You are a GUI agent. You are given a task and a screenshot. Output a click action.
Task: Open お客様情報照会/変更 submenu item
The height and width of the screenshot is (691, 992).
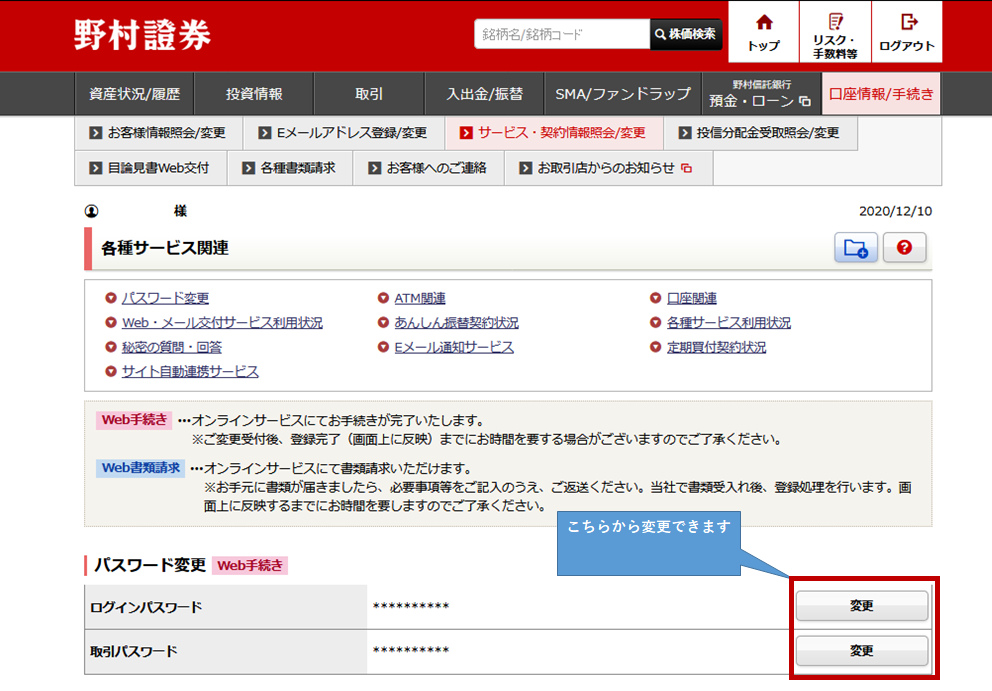point(158,133)
